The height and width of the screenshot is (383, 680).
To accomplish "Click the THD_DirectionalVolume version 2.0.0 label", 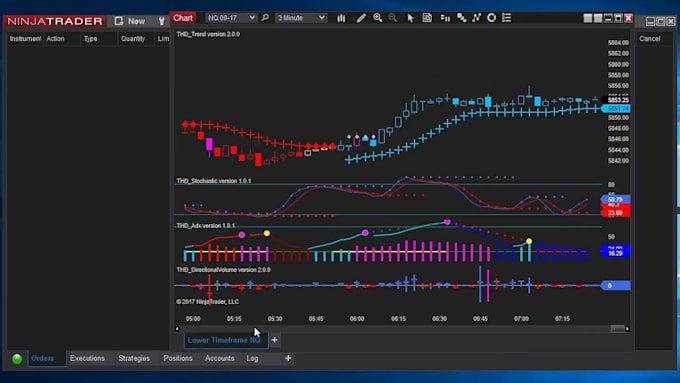I will click(x=223, y=270).
